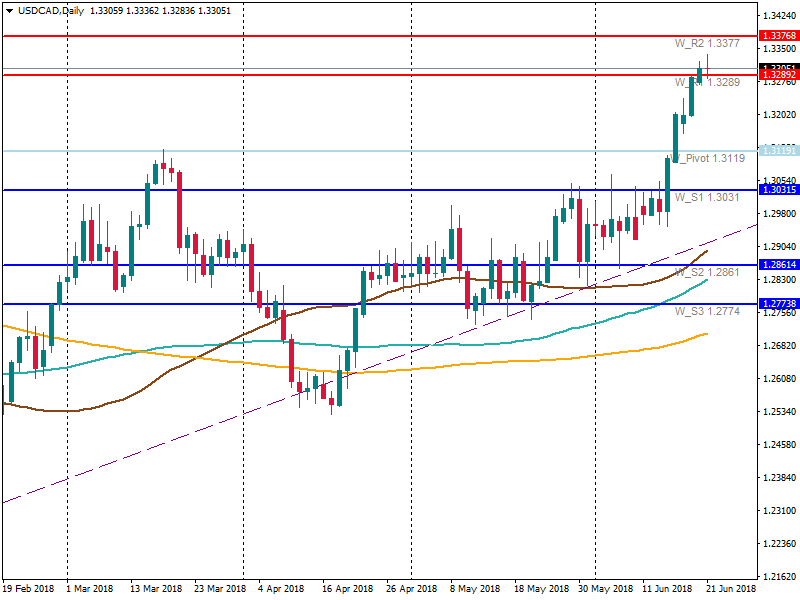
Task: Click the 1.33768 red price tag
Action: 777,36
